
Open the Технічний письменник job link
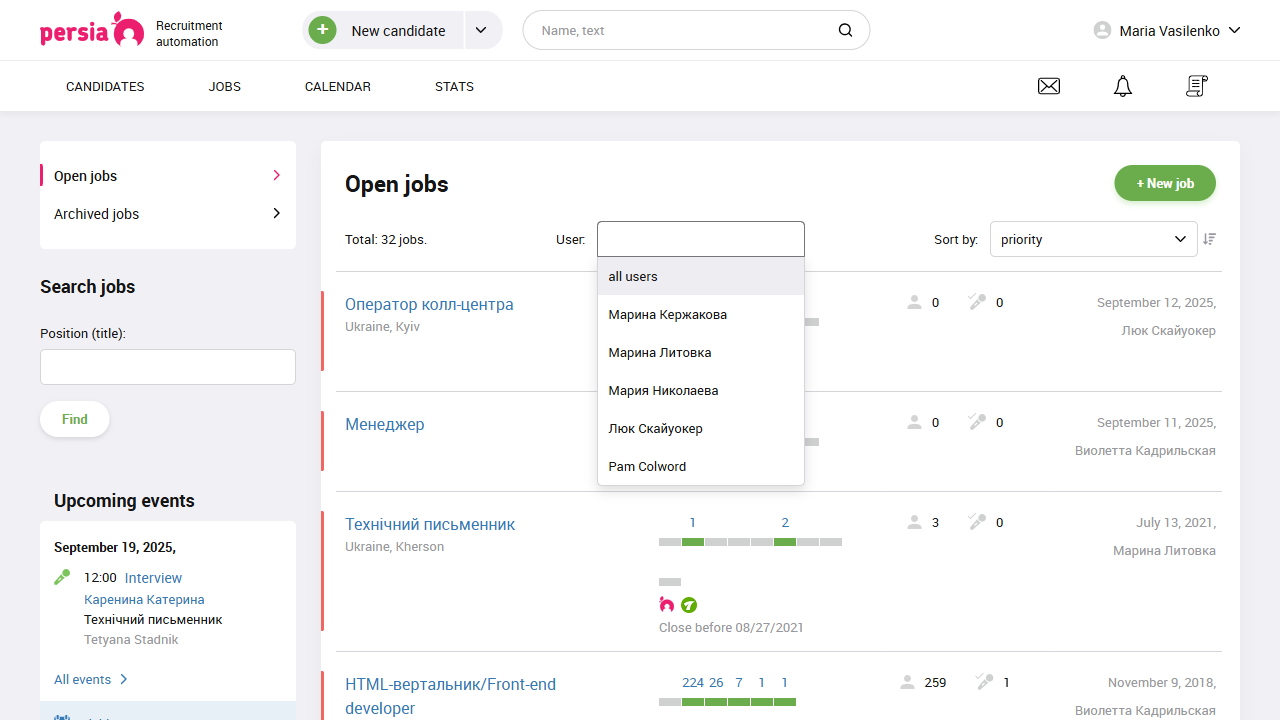(x=430, y=524)
